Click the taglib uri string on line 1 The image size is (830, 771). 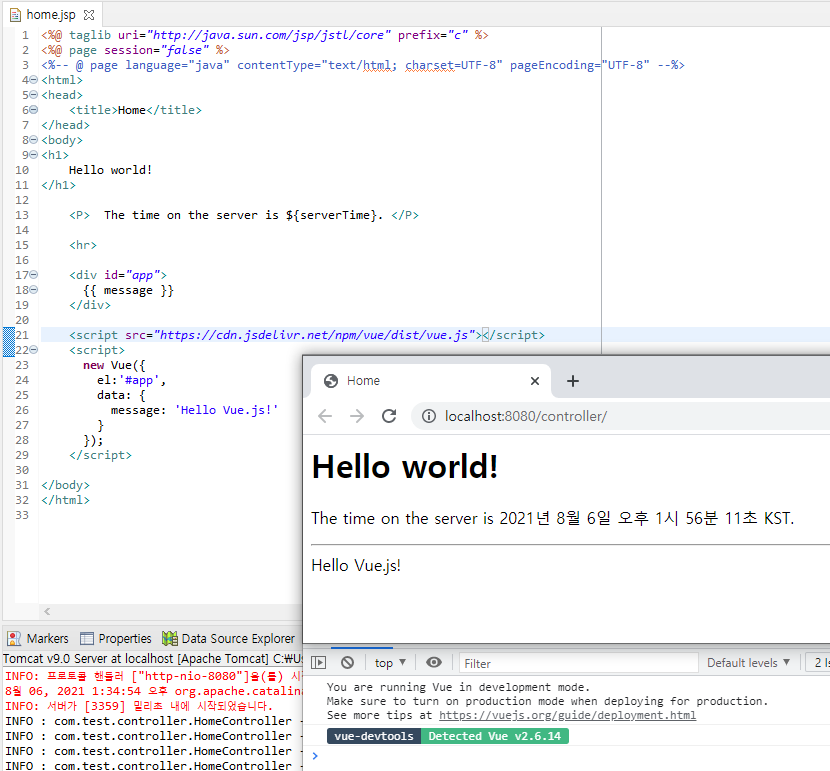click(x=269, y=35)
